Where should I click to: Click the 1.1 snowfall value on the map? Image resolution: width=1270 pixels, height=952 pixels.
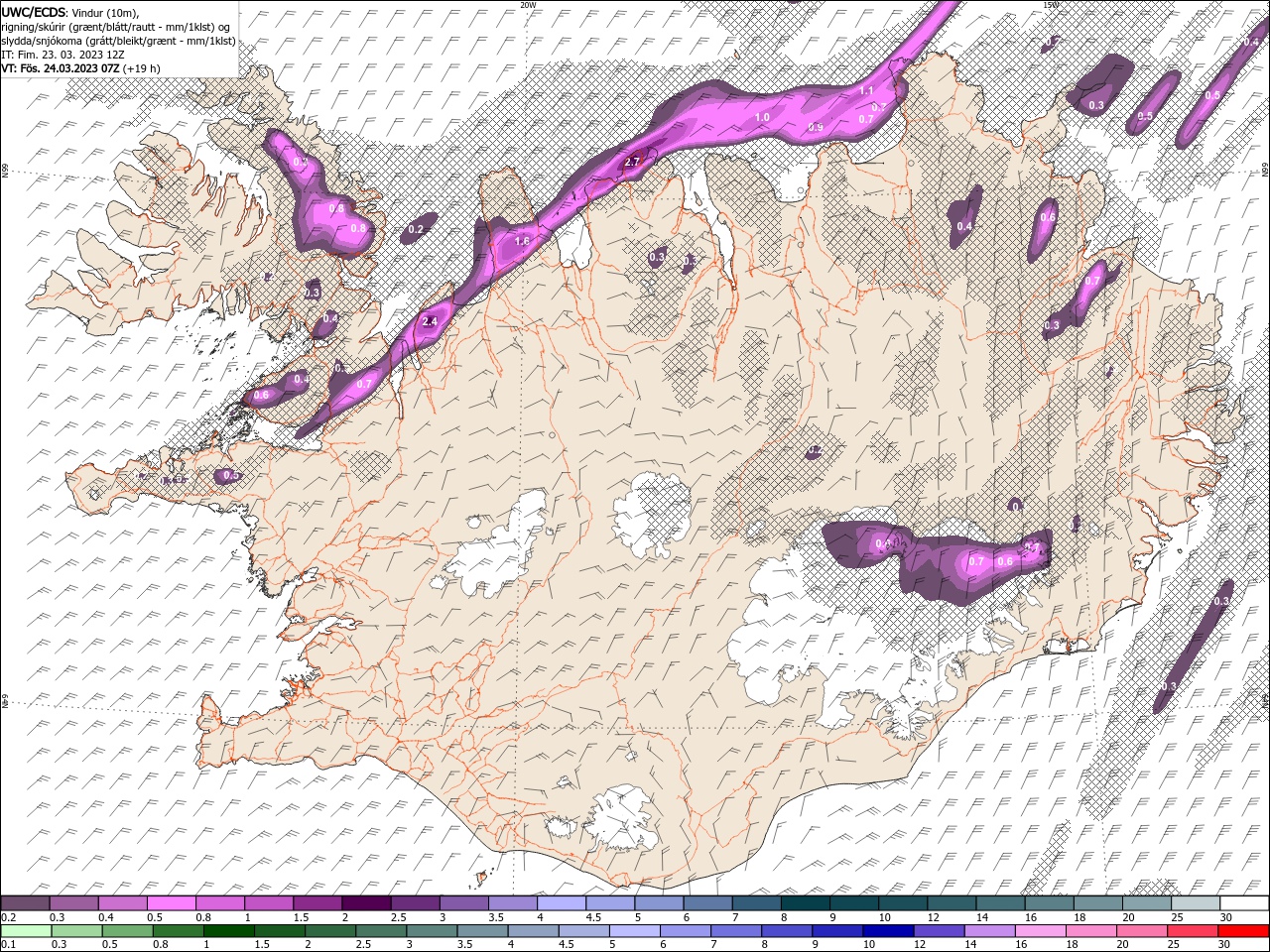(x=865, y=90)
